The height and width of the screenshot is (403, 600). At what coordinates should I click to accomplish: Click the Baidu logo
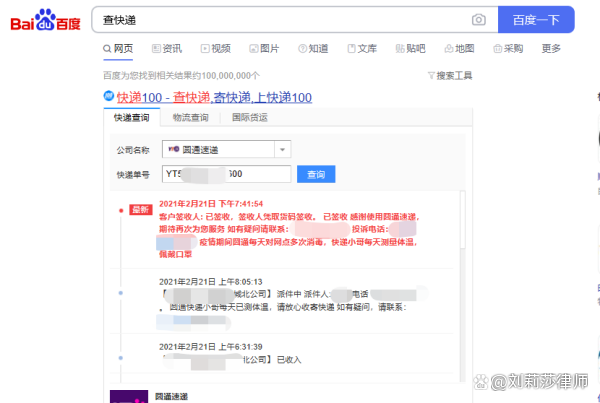click(45, 20)
